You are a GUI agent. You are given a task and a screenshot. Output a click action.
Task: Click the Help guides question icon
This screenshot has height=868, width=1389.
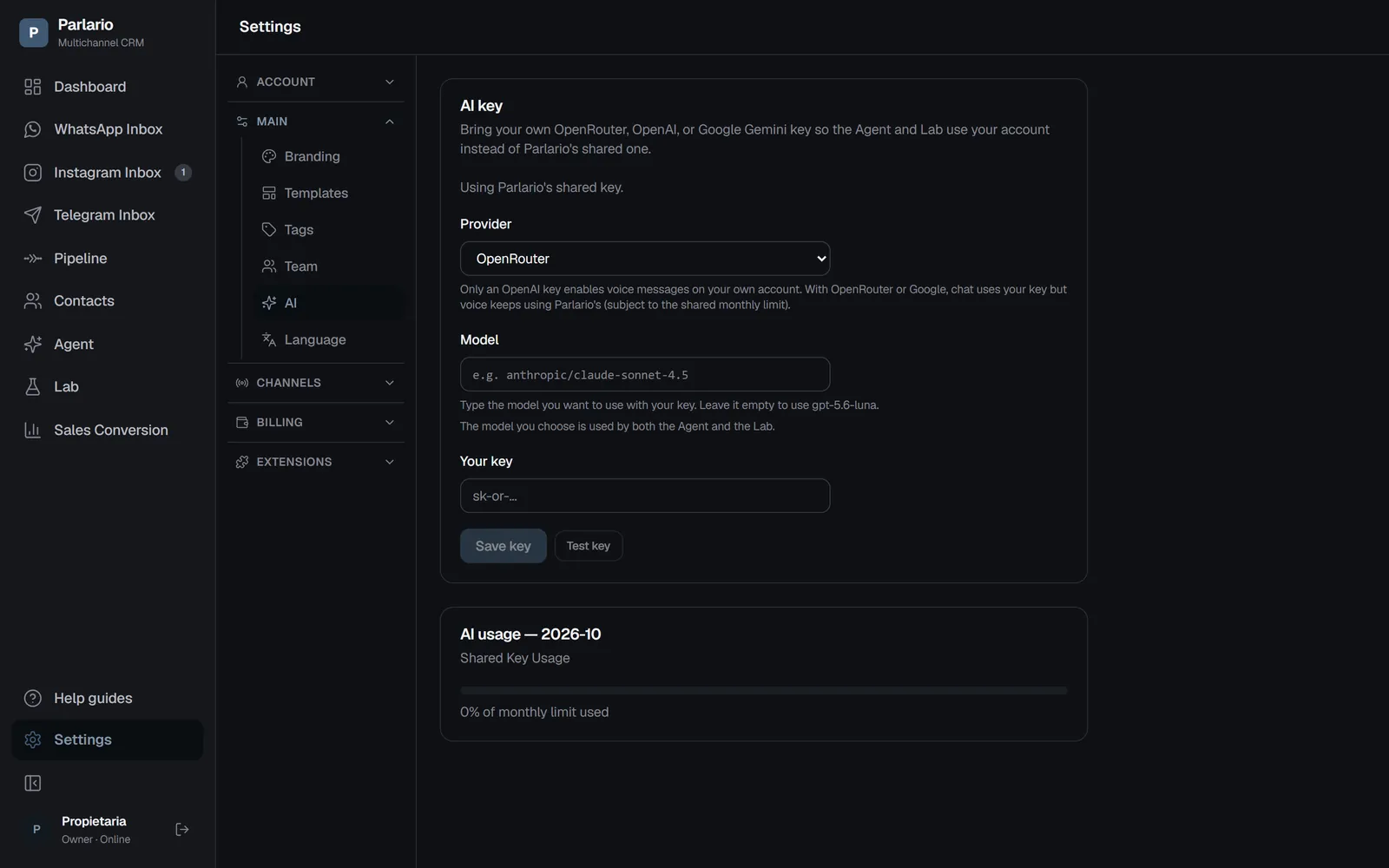[x=33, y=699]
